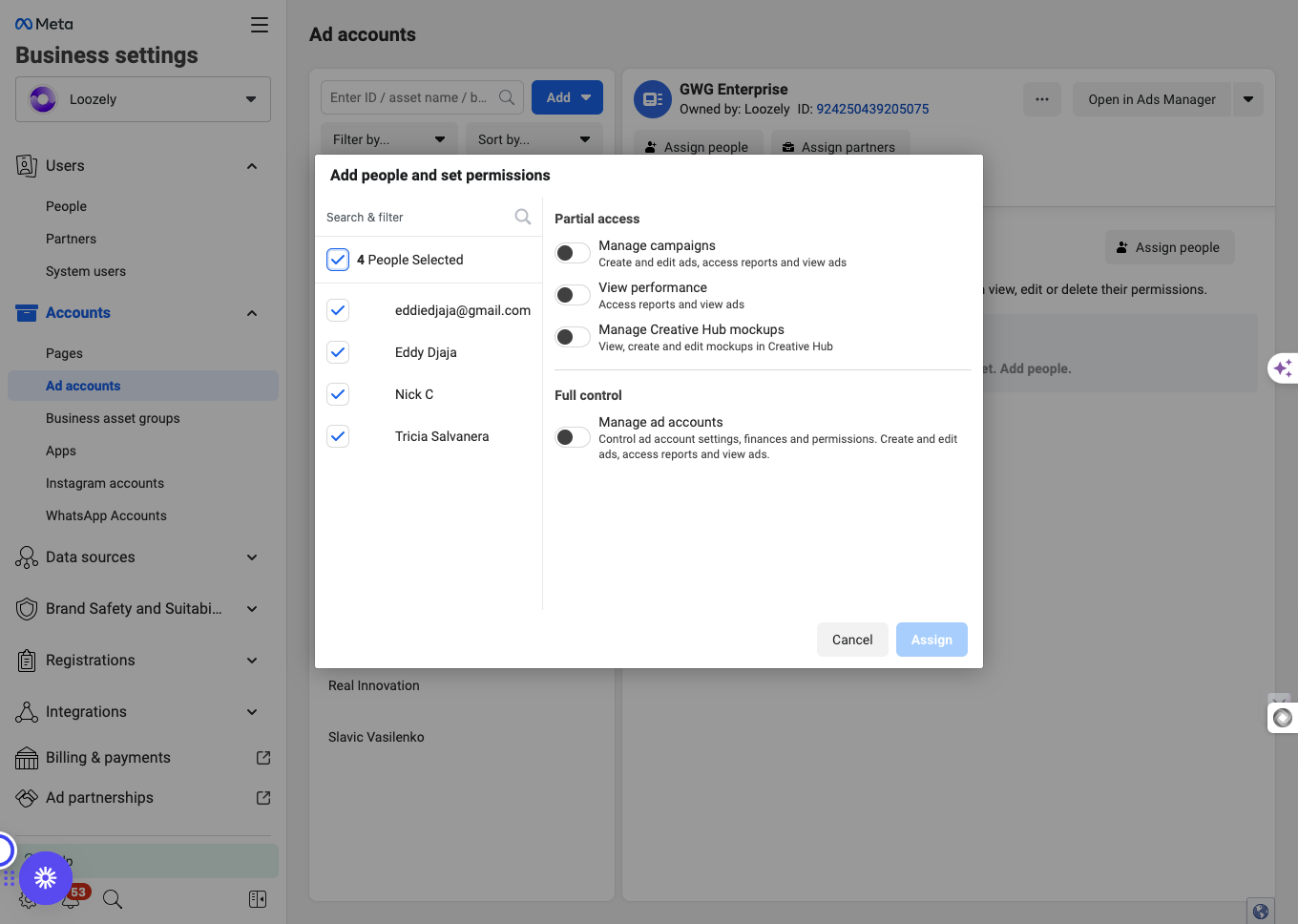
Task: Click the search magnifier in people filter
Action: [523, 217]
